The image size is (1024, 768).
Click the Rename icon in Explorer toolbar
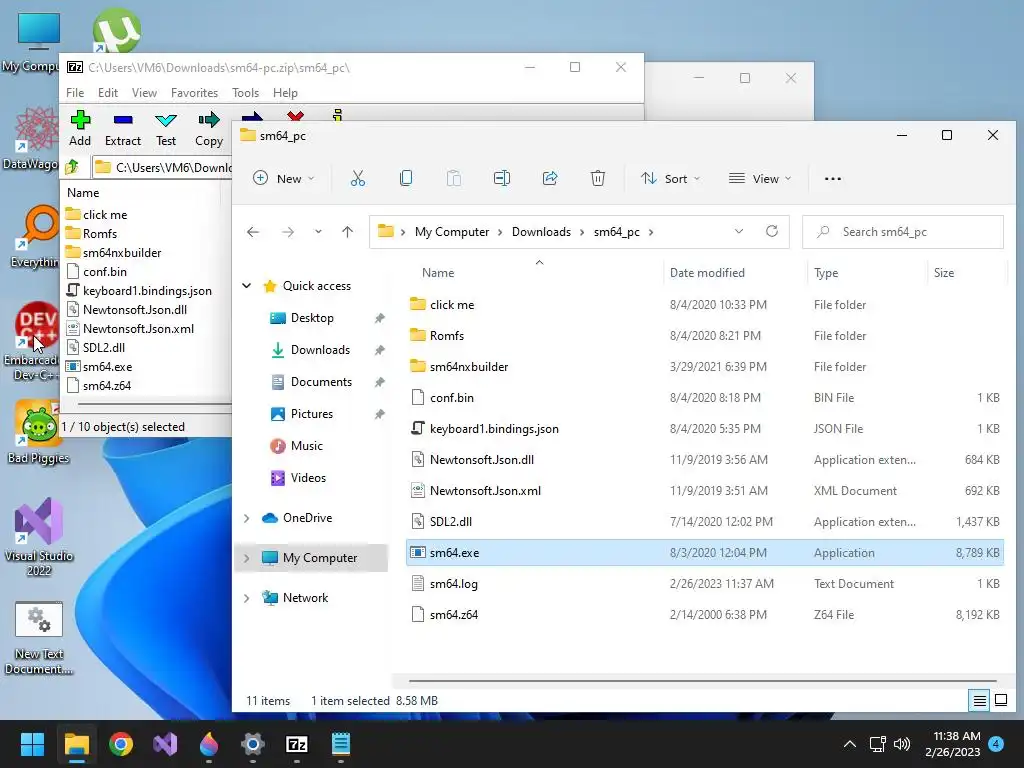[x=502, y=178]
